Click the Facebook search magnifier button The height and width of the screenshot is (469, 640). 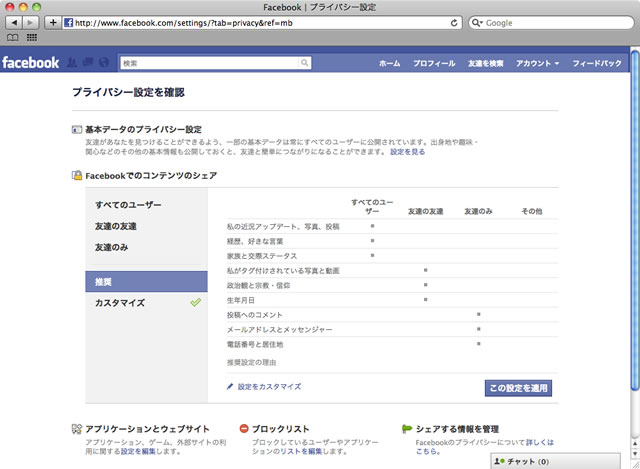pos(304,63)
